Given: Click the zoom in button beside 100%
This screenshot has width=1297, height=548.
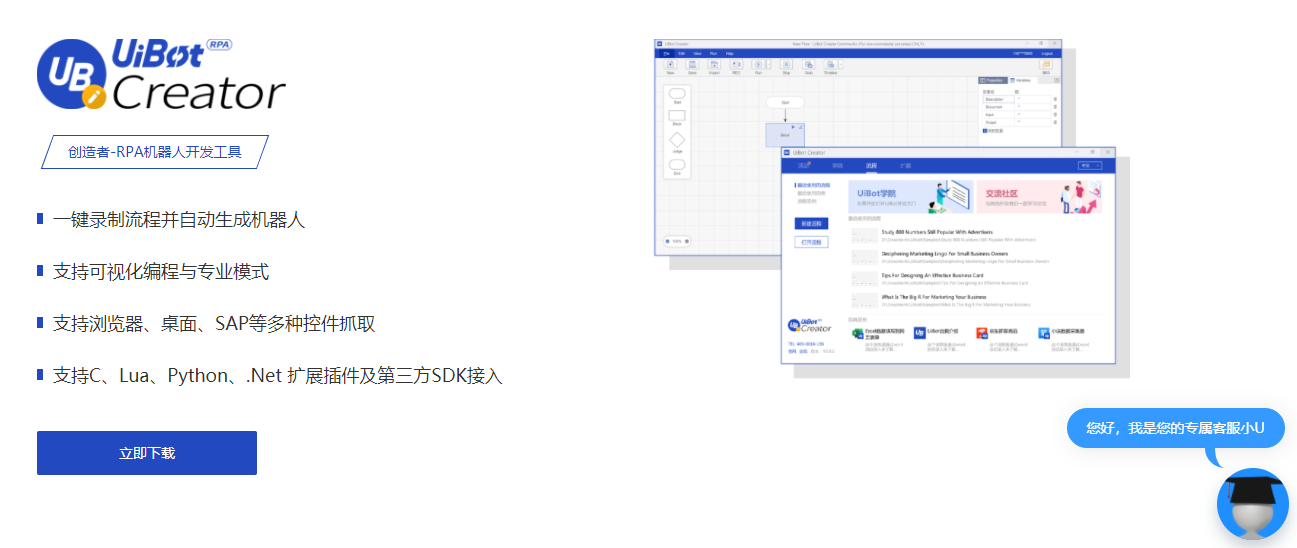Looking at the screenshot, I should (x=687, y=241).
